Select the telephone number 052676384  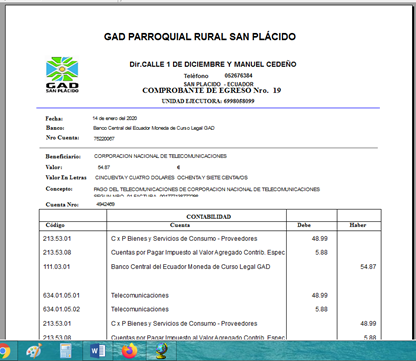click(x=238, y=76)
